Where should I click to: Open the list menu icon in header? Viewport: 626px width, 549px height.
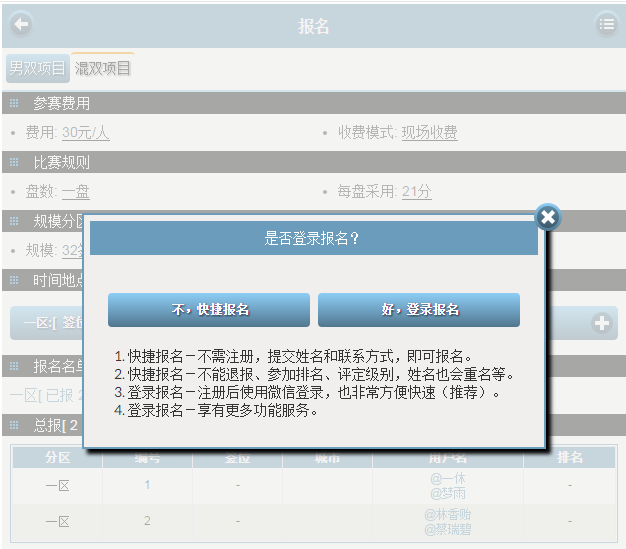pos(606,25)
